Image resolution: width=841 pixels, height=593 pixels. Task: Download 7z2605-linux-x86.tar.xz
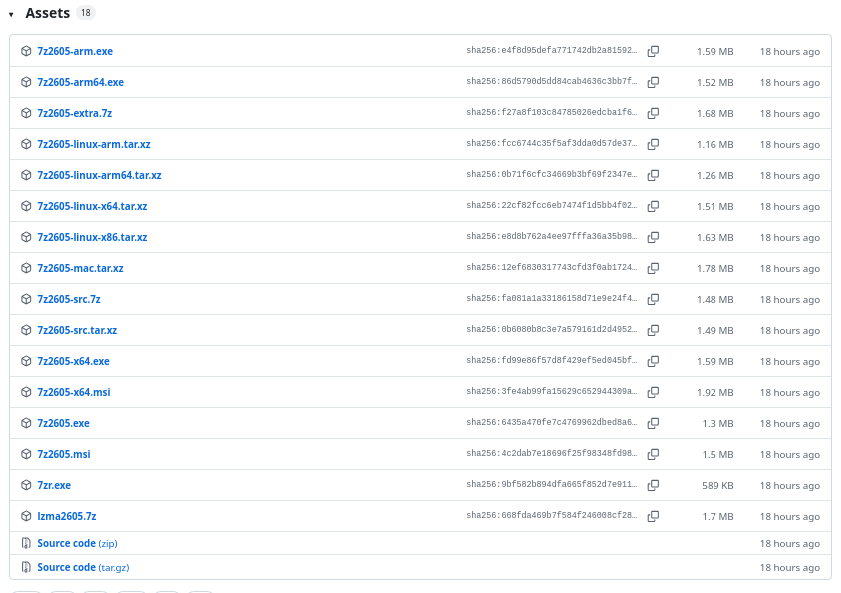pyautogui.click(x=92, y=238)
